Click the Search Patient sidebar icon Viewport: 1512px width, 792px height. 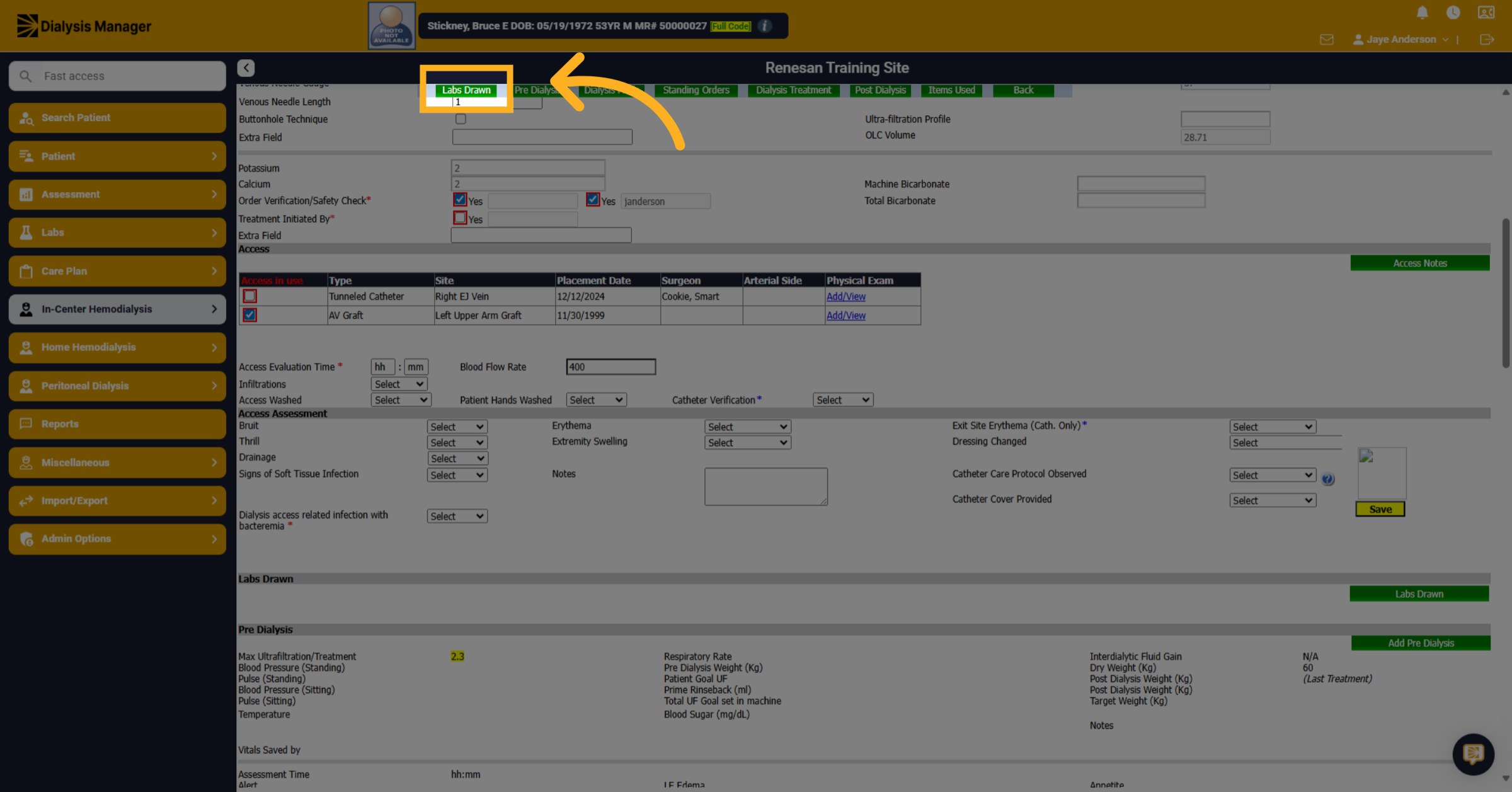[x=26, y=118]
